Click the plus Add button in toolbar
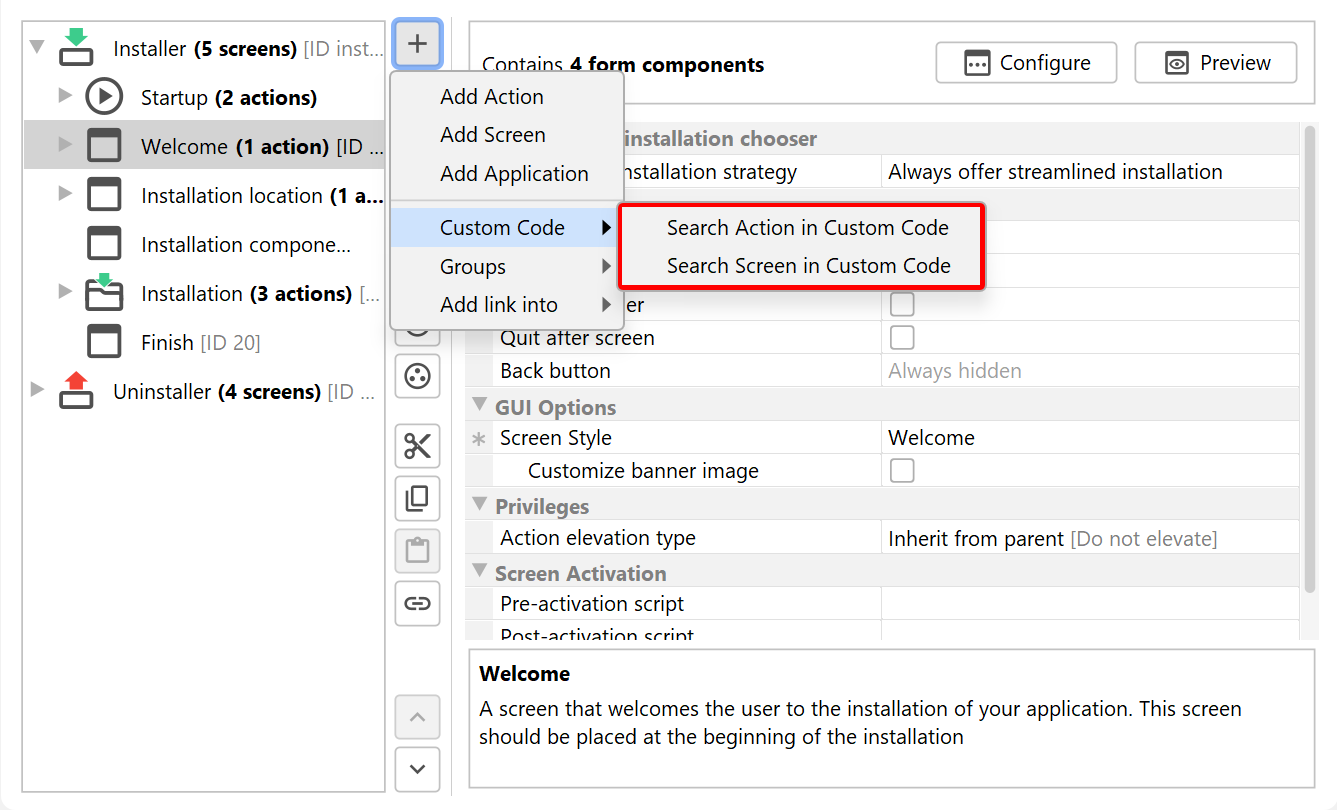 click(x=417, y=44)
